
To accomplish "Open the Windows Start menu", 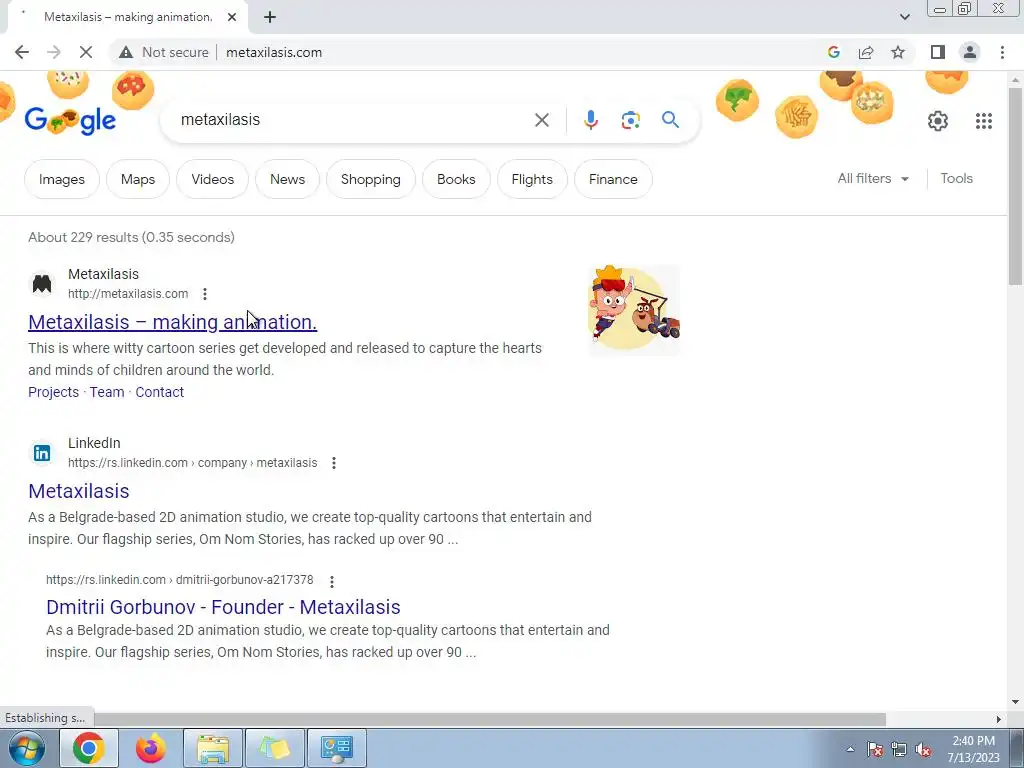I will click(x=27, y=748).
